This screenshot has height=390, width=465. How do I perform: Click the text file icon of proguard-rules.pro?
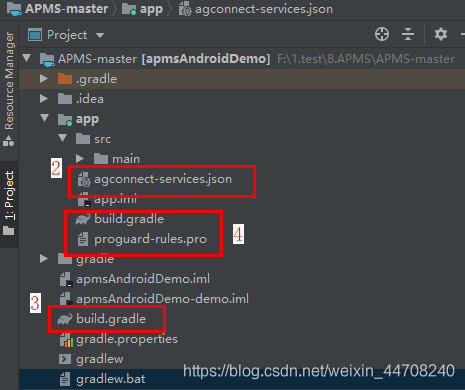click(83, 239)
